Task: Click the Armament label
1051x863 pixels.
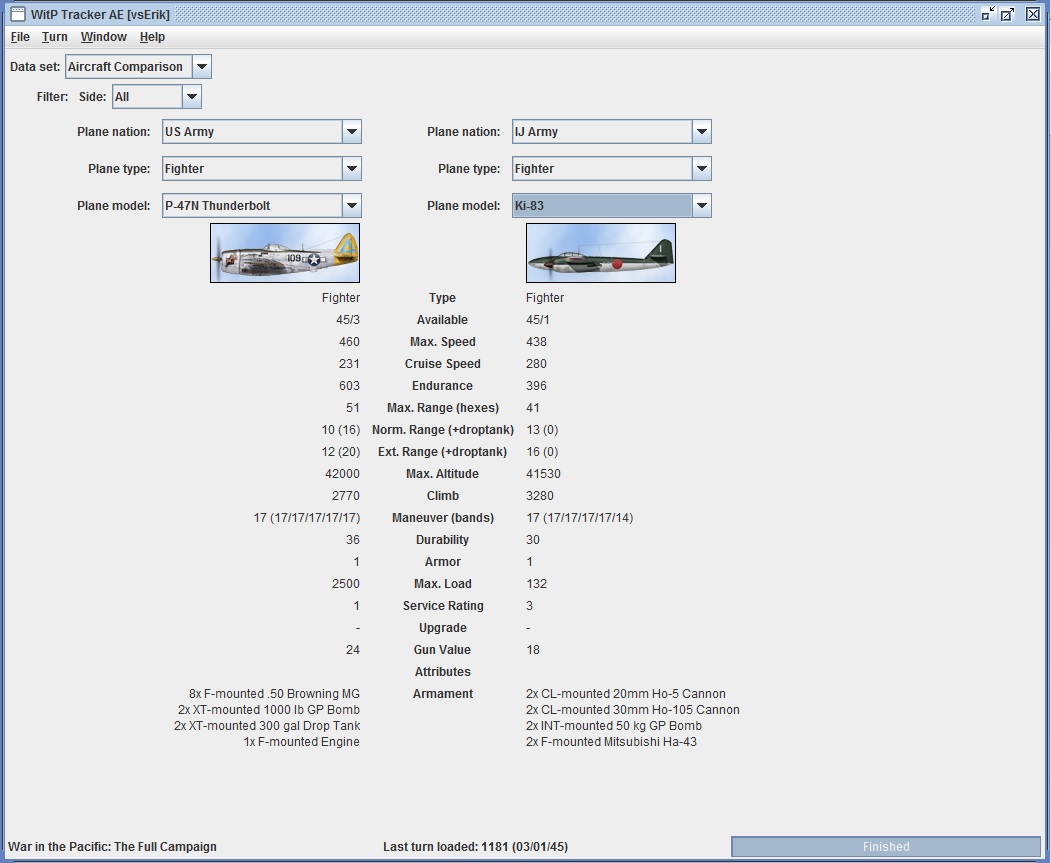Action: 442,694
